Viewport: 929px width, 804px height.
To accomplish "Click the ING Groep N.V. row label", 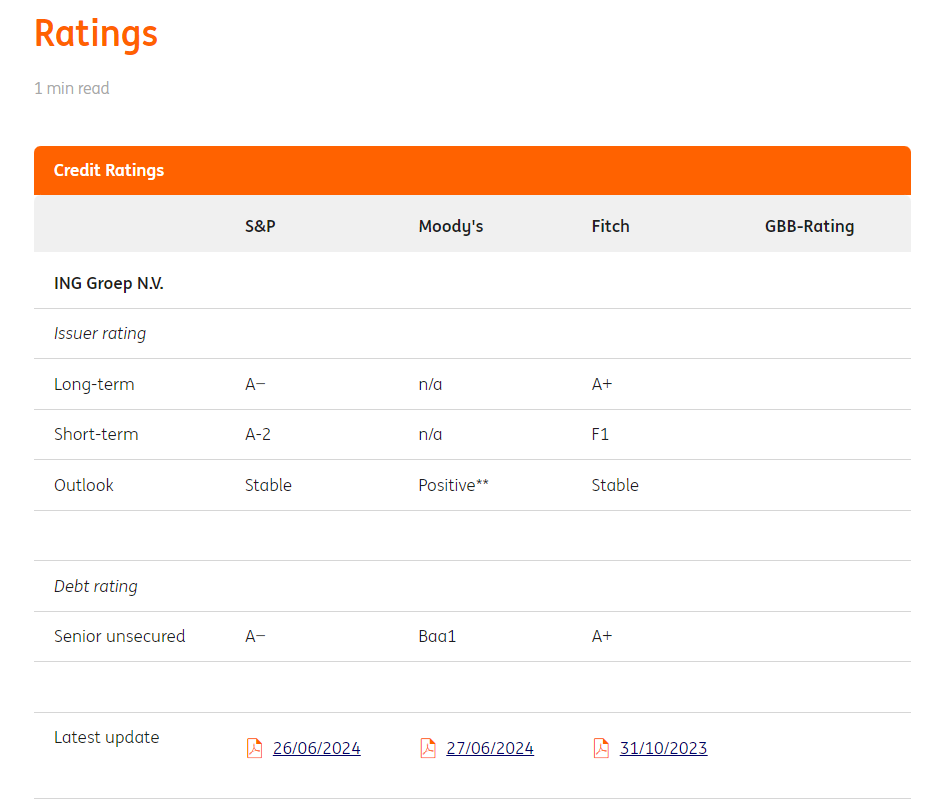I will coord(108,283).
